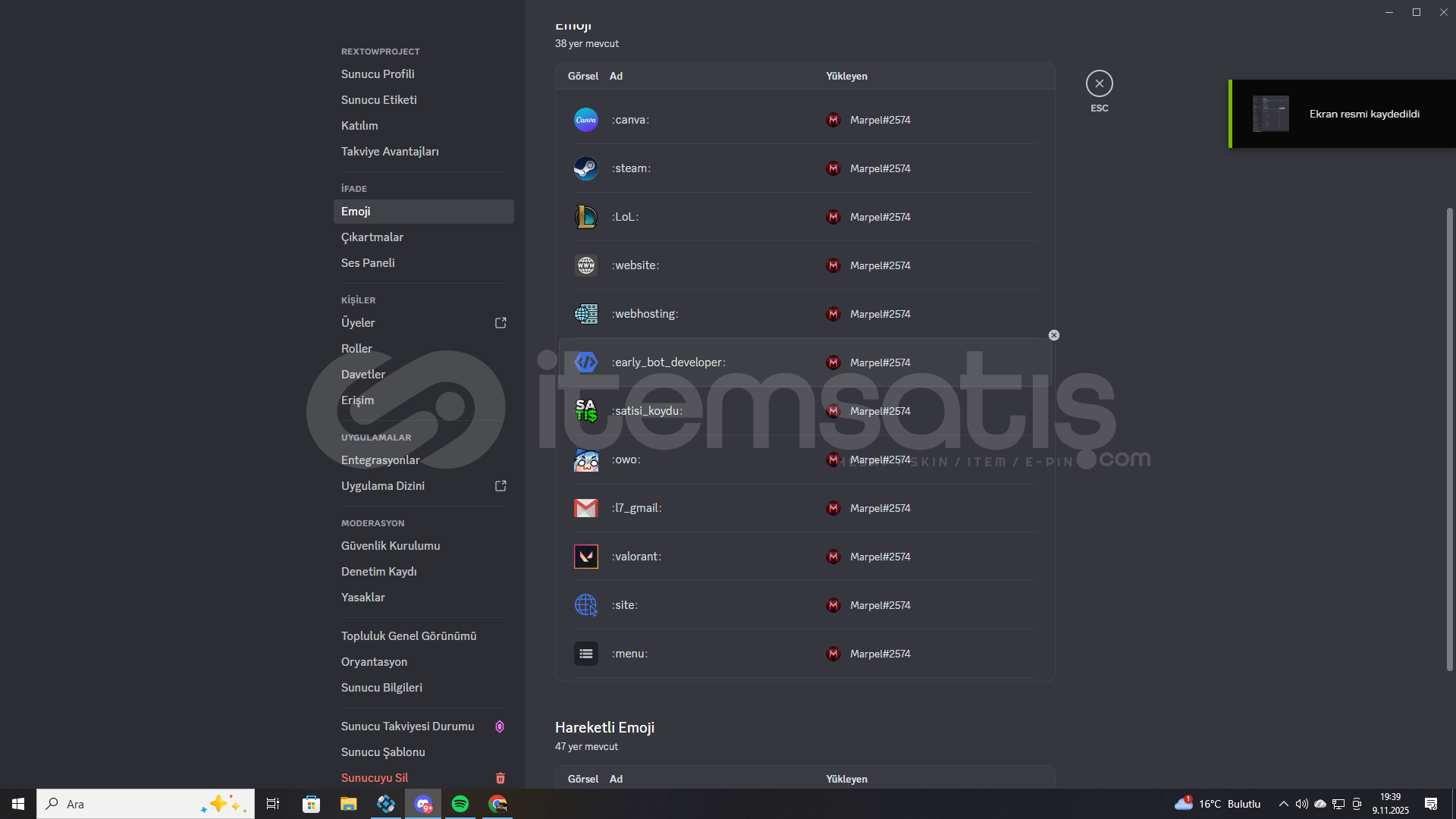Click the steam emoji icon
This screenshot has width=1456, height=819.
pyautogui.click(x=585, y=168)
